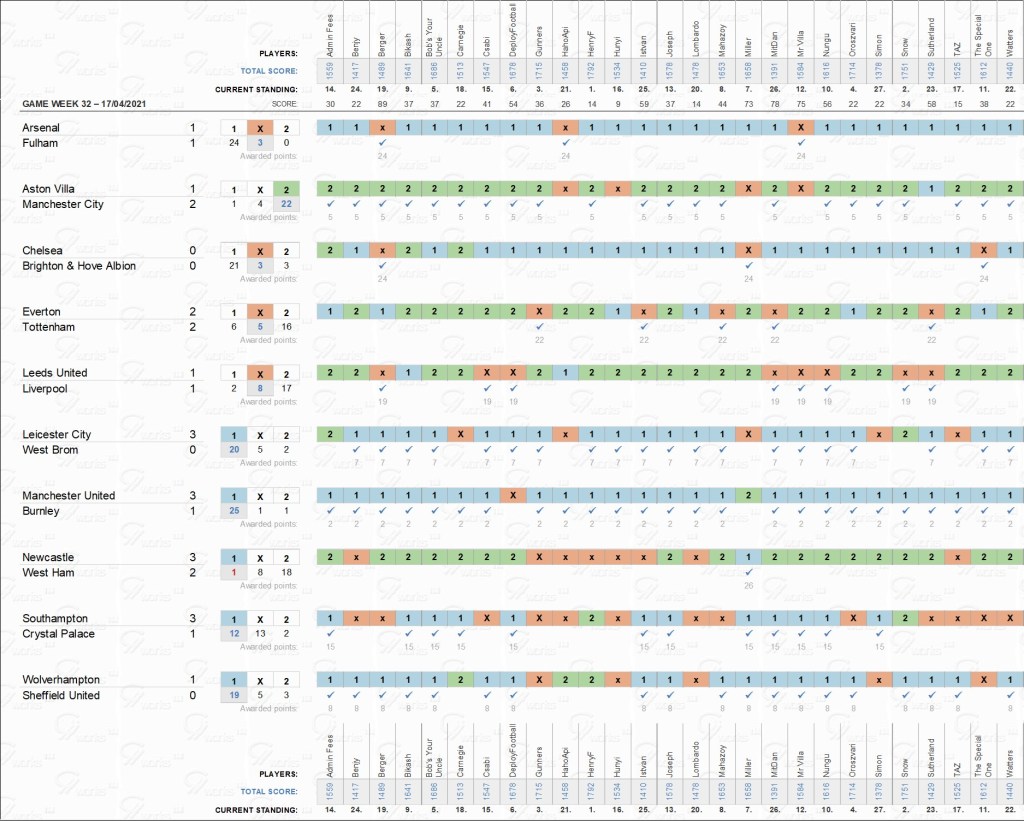Click Berger's checkmark for Arsenal vs Fulham
Viewport: 1024px width, 821px height.
tap(382, 143)
